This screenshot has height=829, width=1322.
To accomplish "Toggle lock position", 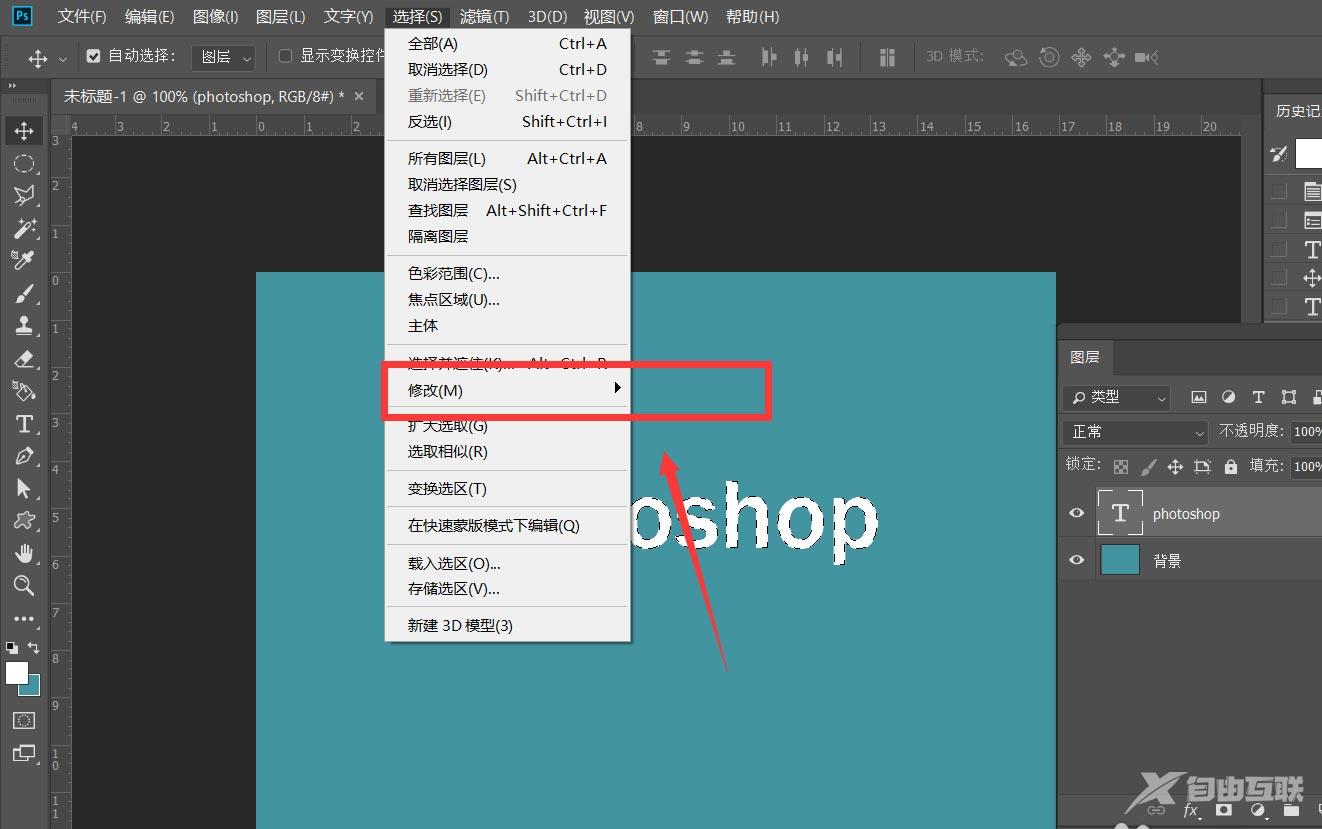I will (1175, 466).
